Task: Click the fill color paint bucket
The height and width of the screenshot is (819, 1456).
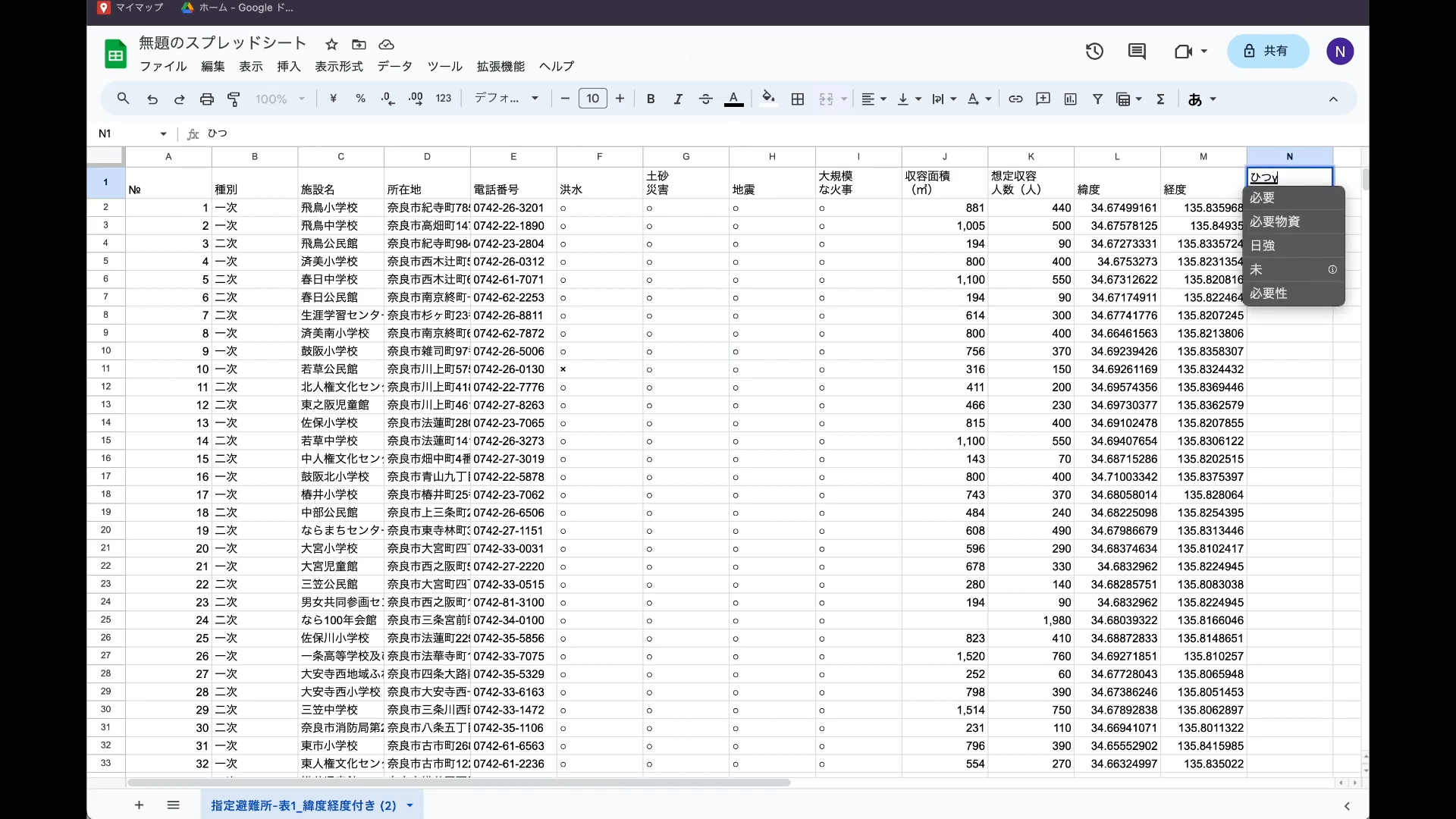Action: coord(768,99)
